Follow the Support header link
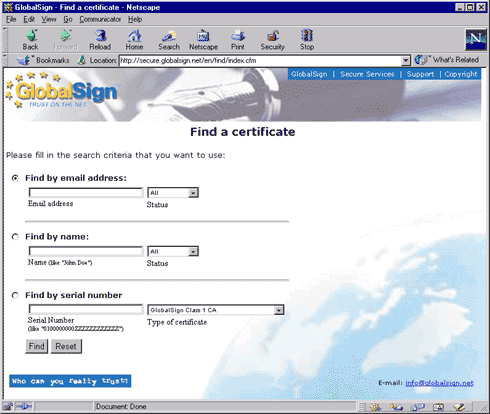This screenshot has height=414, width=490. [420, 74]
